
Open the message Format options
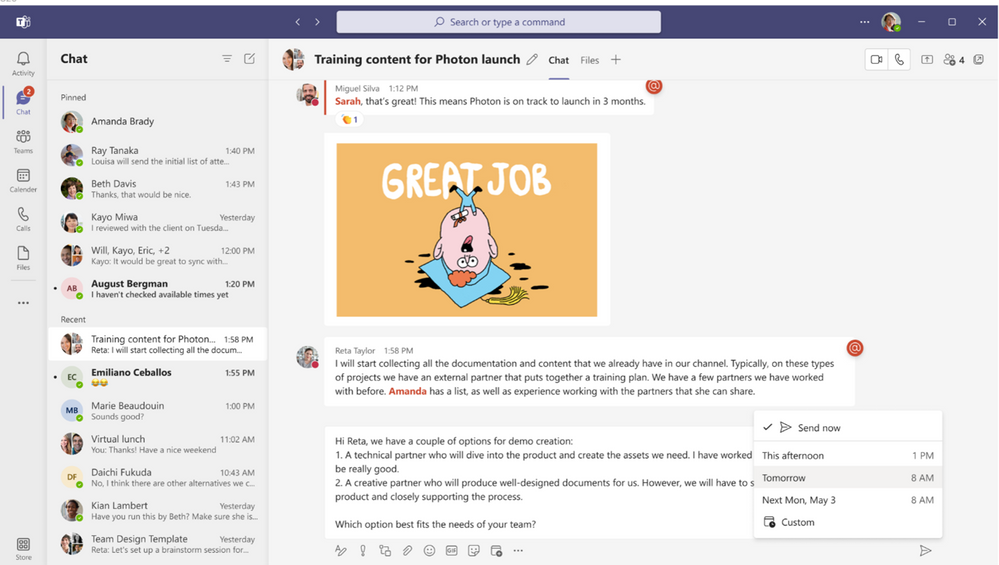(341, 550)
